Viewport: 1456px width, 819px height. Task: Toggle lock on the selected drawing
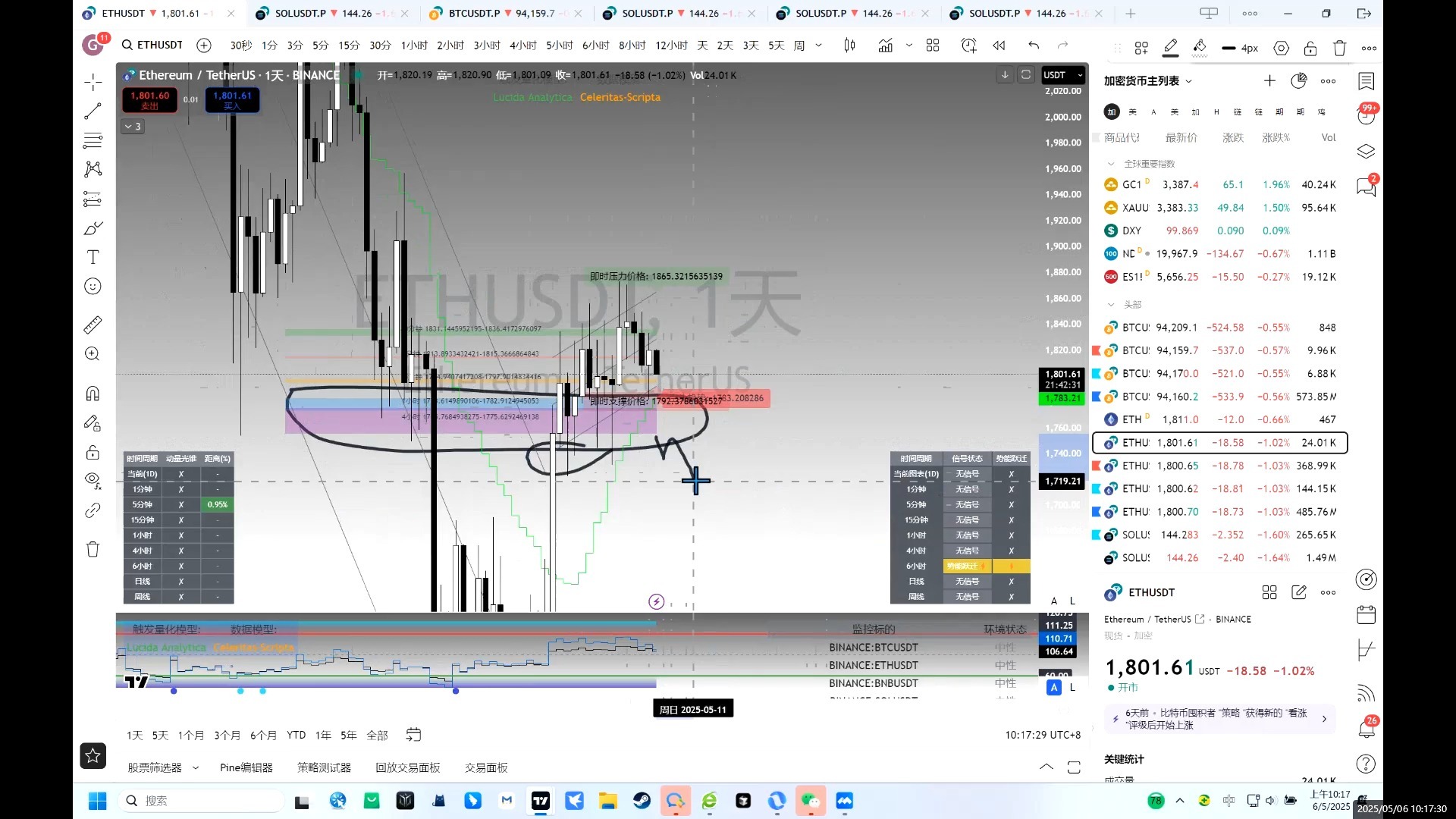point(1310,48)
